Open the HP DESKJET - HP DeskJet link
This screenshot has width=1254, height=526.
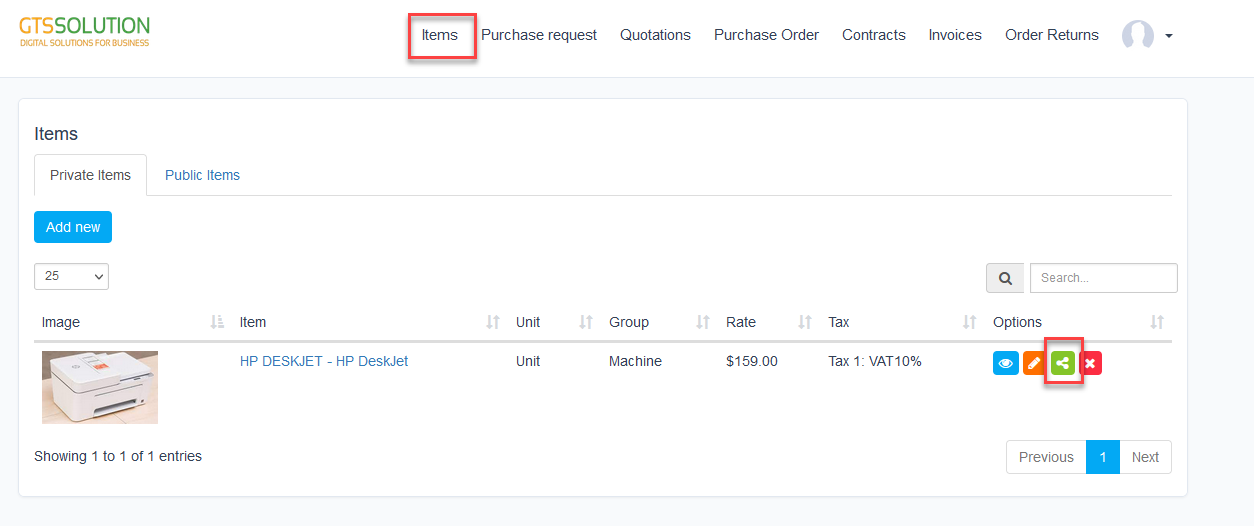point(323,361)
